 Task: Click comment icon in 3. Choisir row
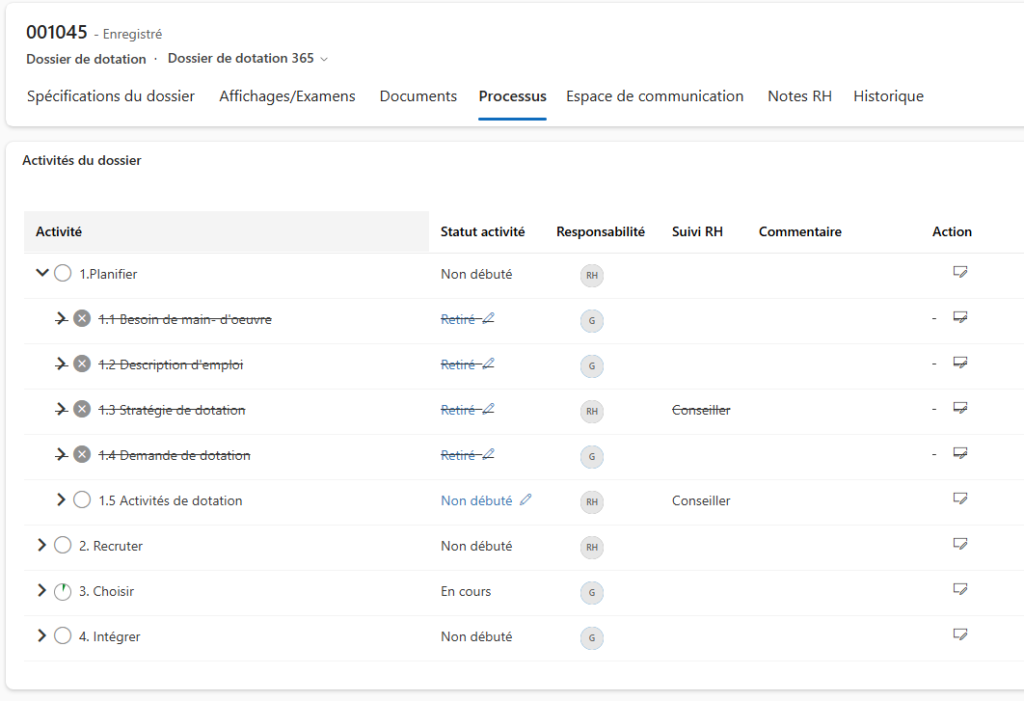click(x=960, y=590)
